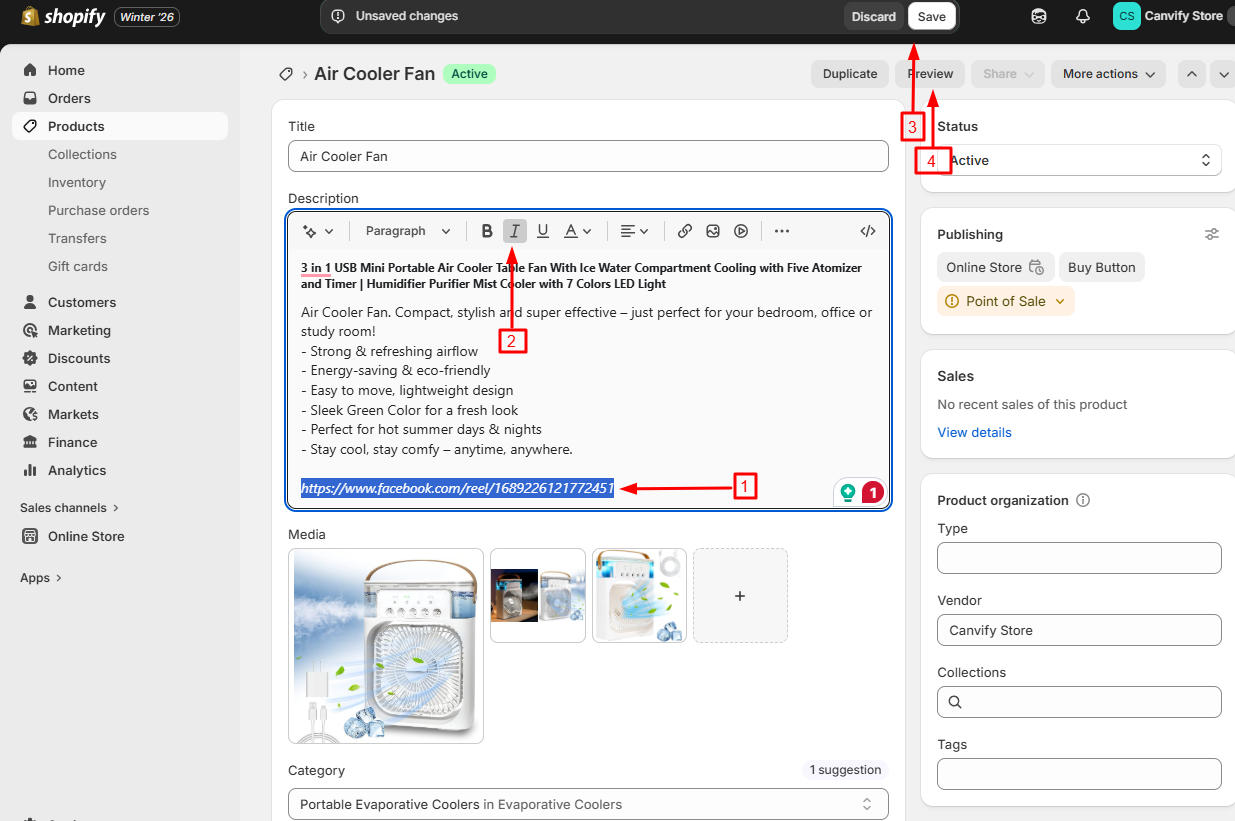The image size is (1235, 821).
Task: Expand the Paragraph style dropdown
Action: tap(406, 231)
